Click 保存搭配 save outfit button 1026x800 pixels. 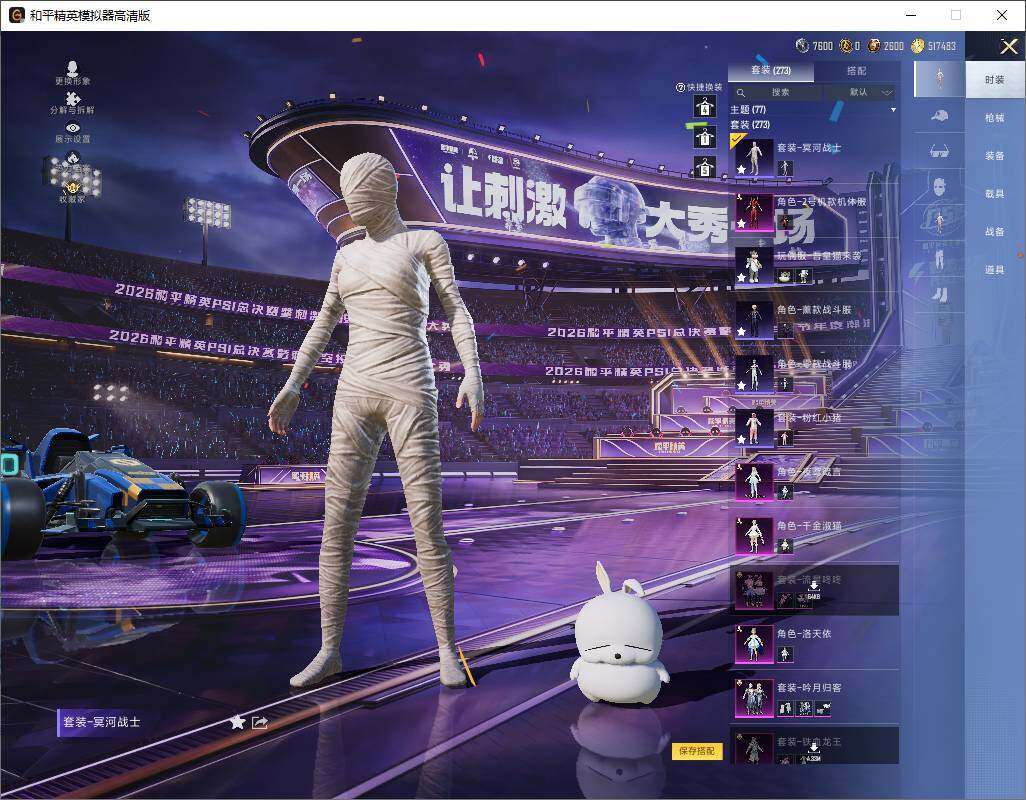coord(697,750)
